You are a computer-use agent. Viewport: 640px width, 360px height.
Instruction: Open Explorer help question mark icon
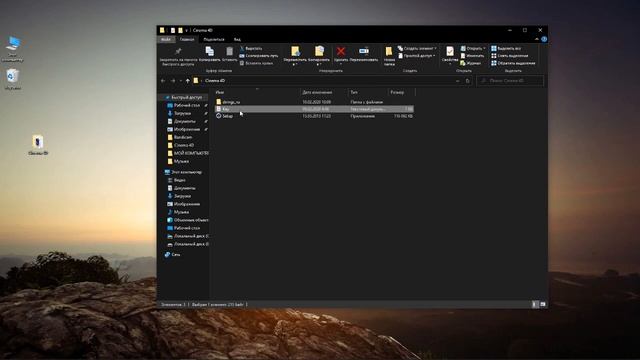click(x=544, y=39)
